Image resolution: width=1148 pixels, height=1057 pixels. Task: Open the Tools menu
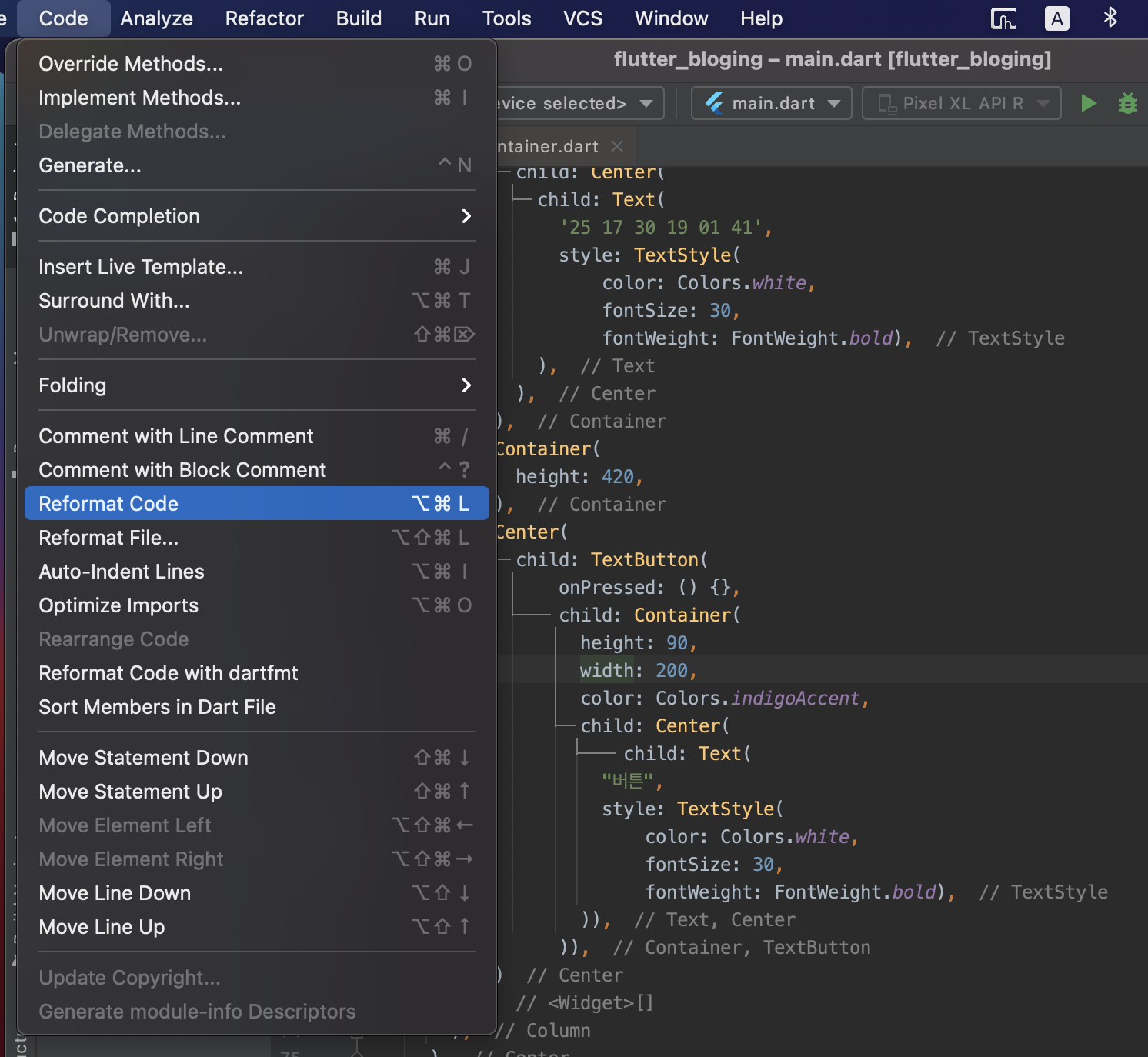[507, 18]
